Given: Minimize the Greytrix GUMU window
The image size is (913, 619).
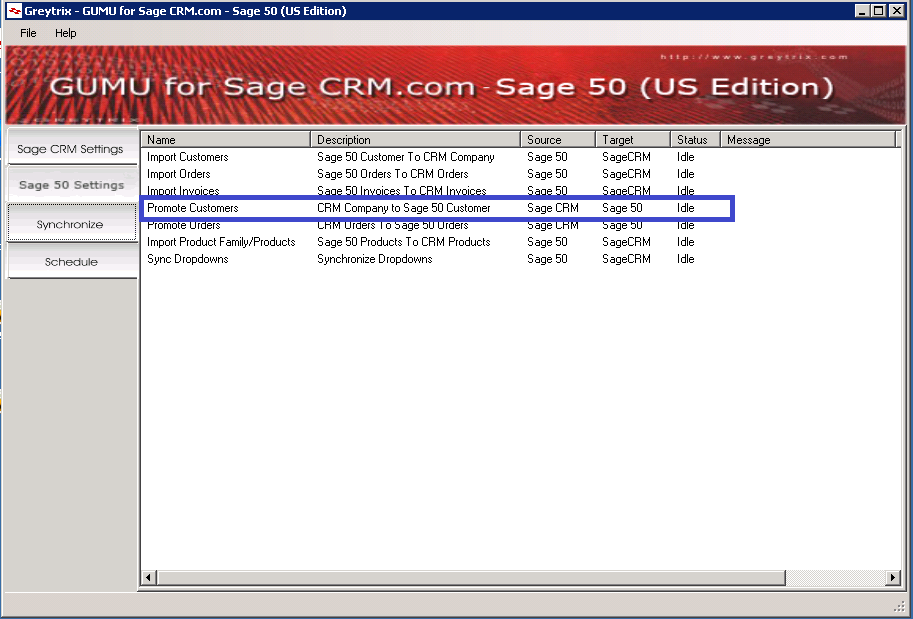Looking at the screenshot, I should coord(863,10).
